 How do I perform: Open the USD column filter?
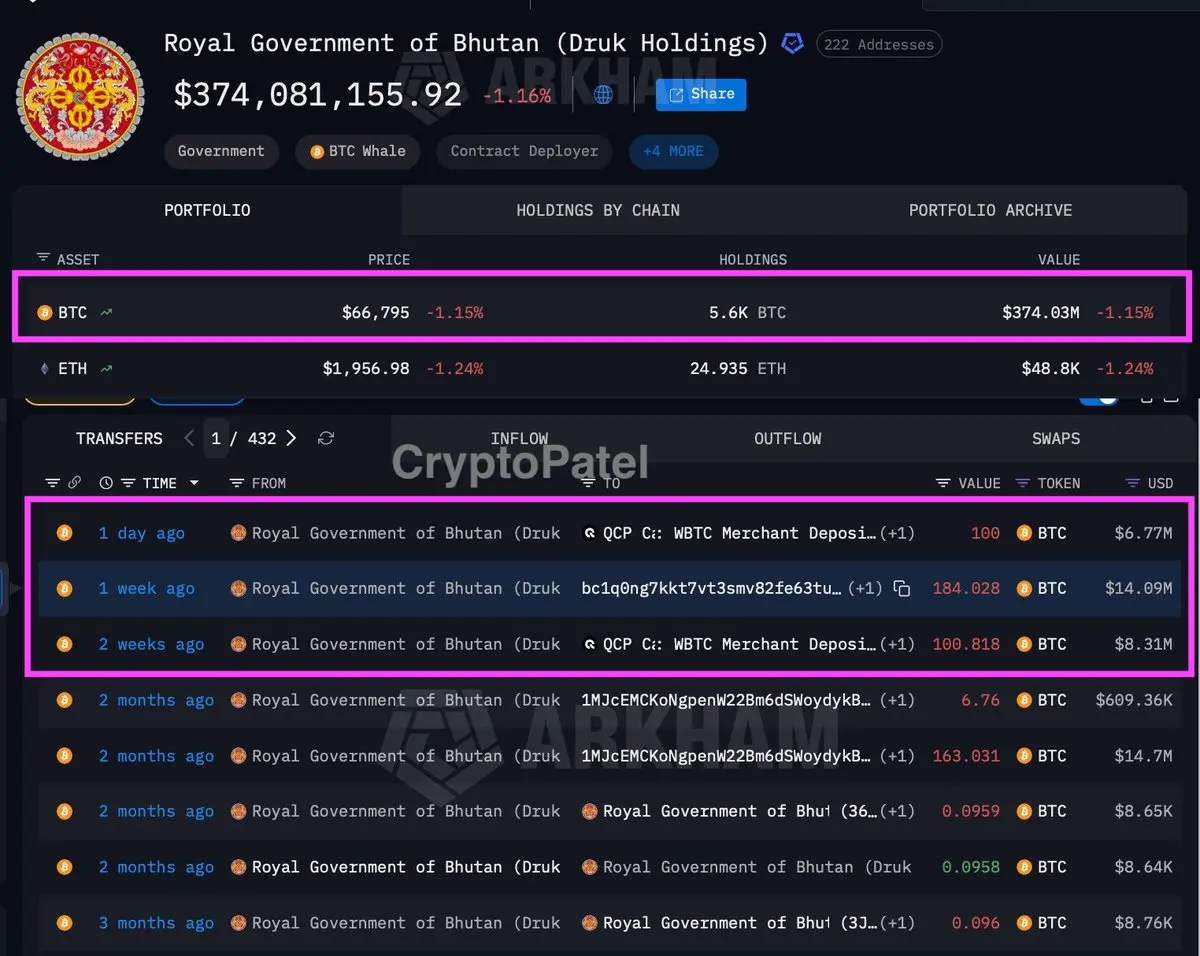[x=1132, y=483]
